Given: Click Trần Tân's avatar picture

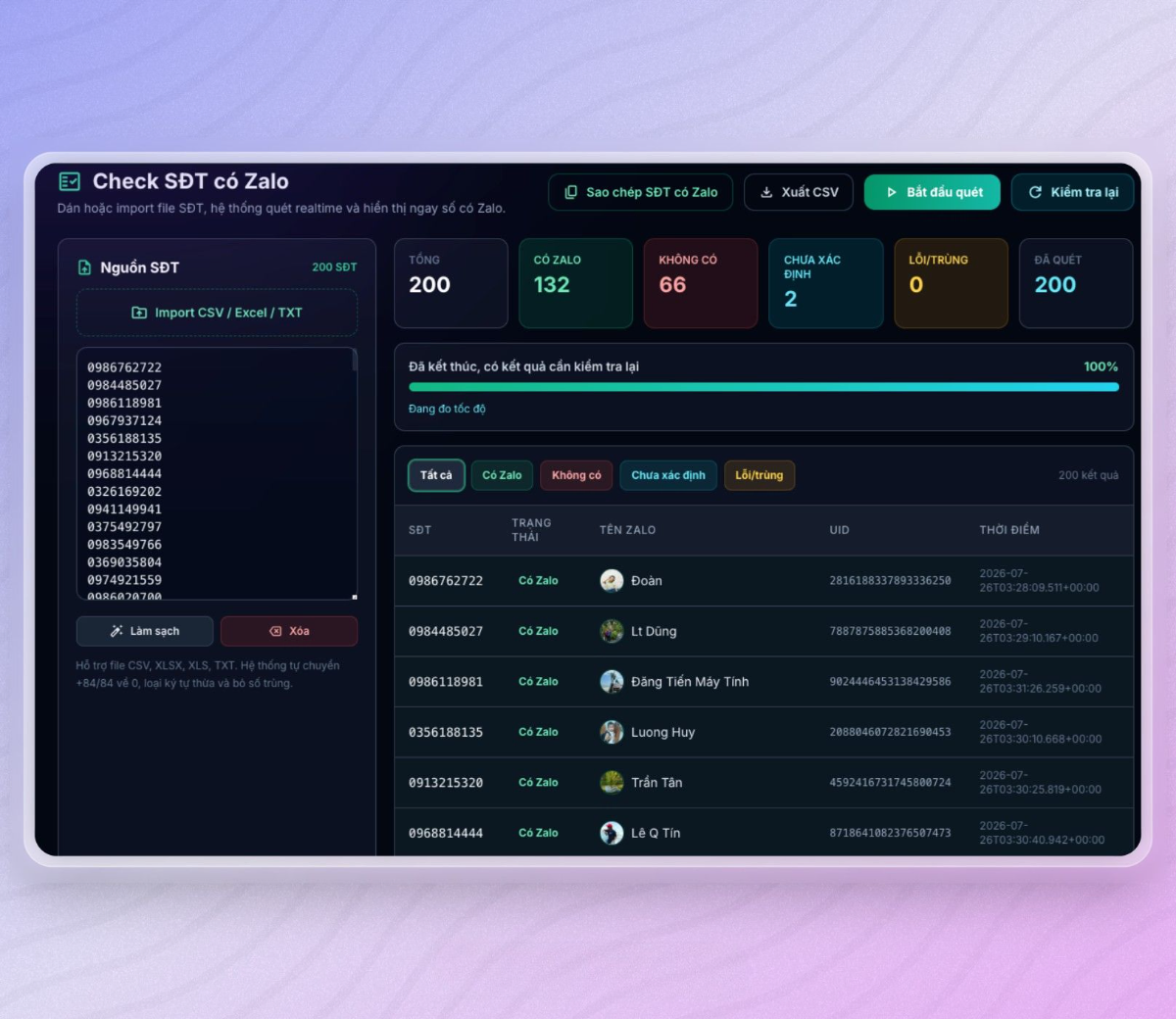Looking at the screenshot, I should click(612, 782).
